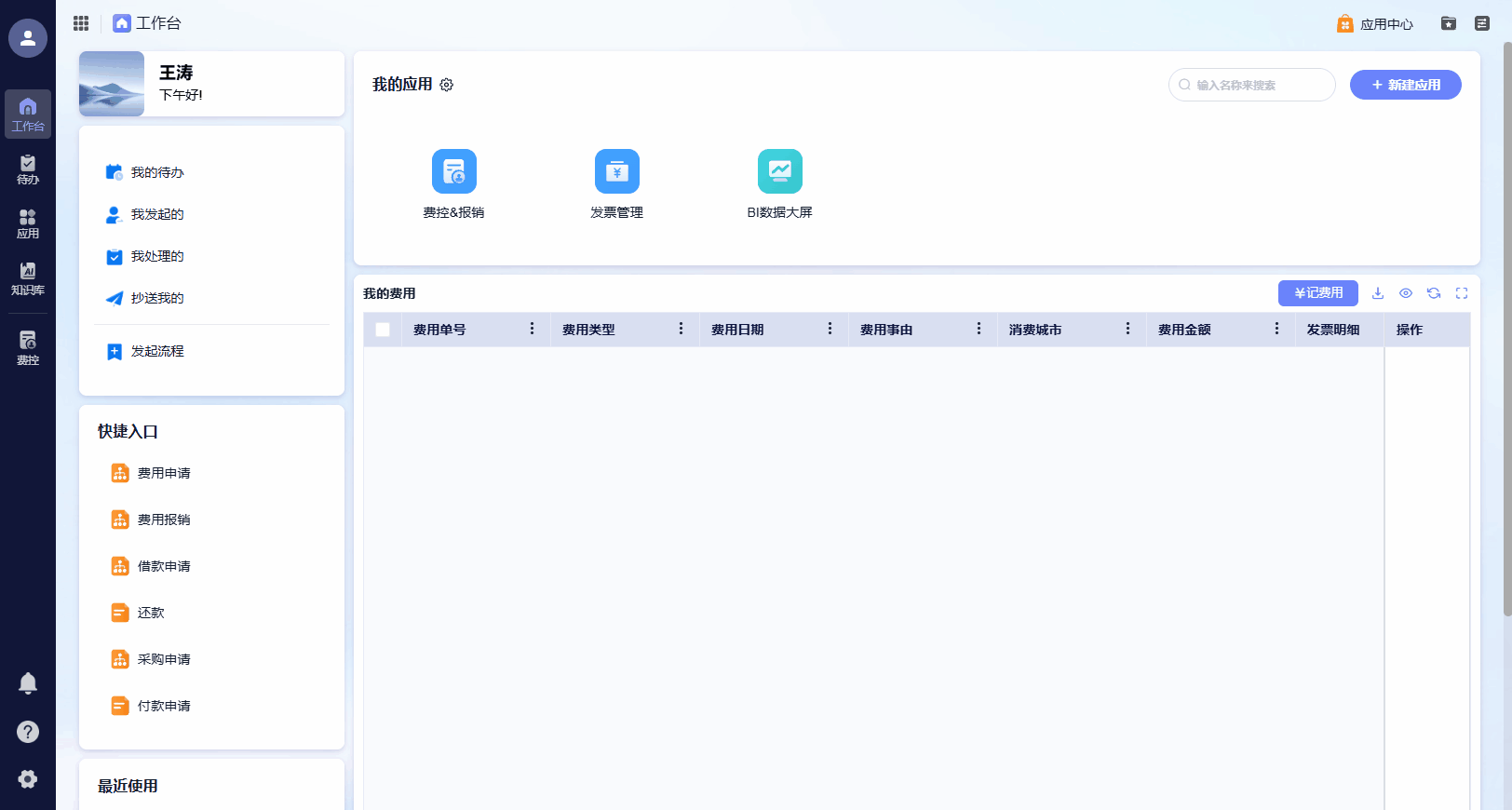The image size is (1512, 810).
Task: Open the 知识库 sidebar icon
Action: [28, 278]
